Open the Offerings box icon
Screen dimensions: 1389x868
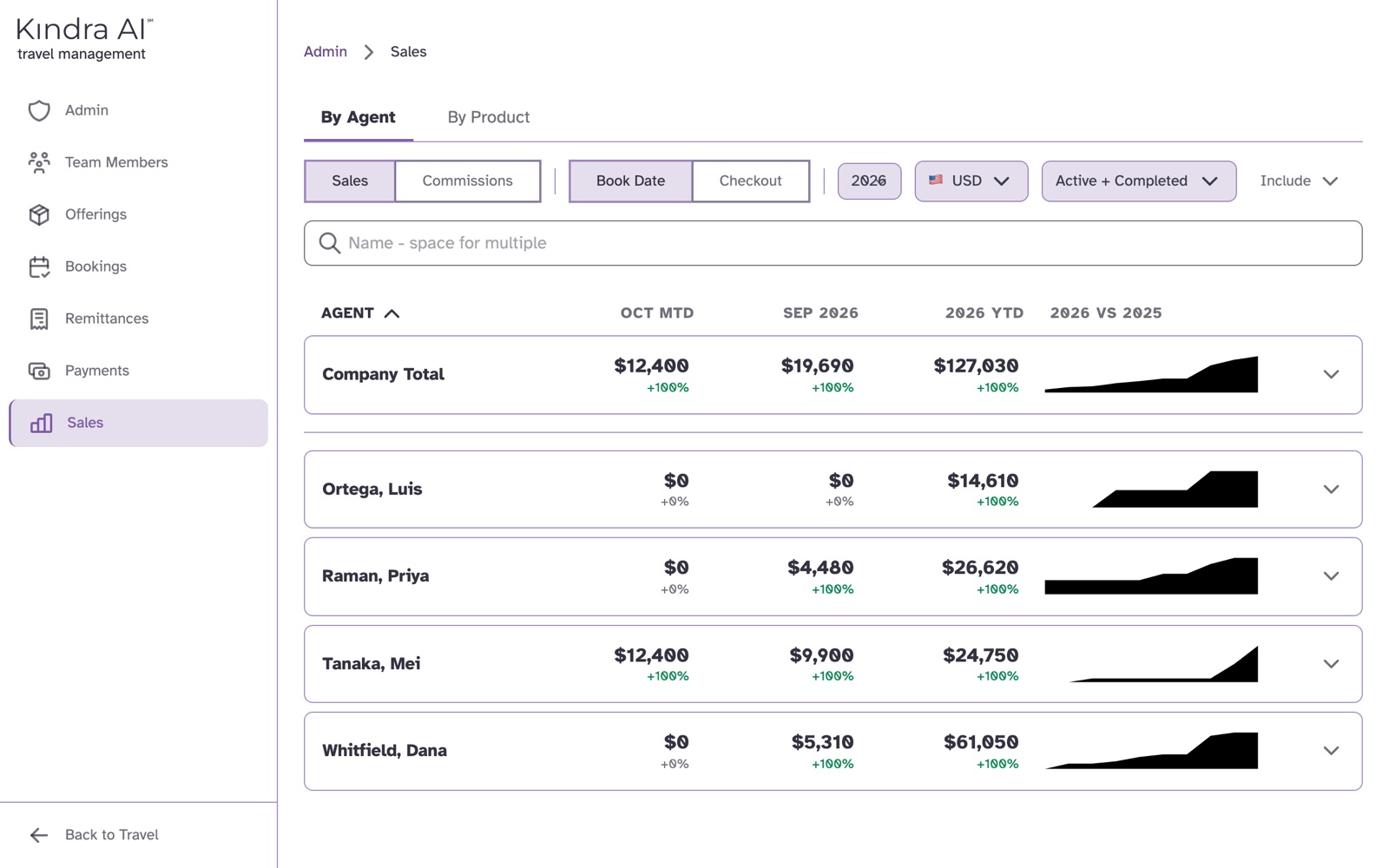(x=39, y=214)
